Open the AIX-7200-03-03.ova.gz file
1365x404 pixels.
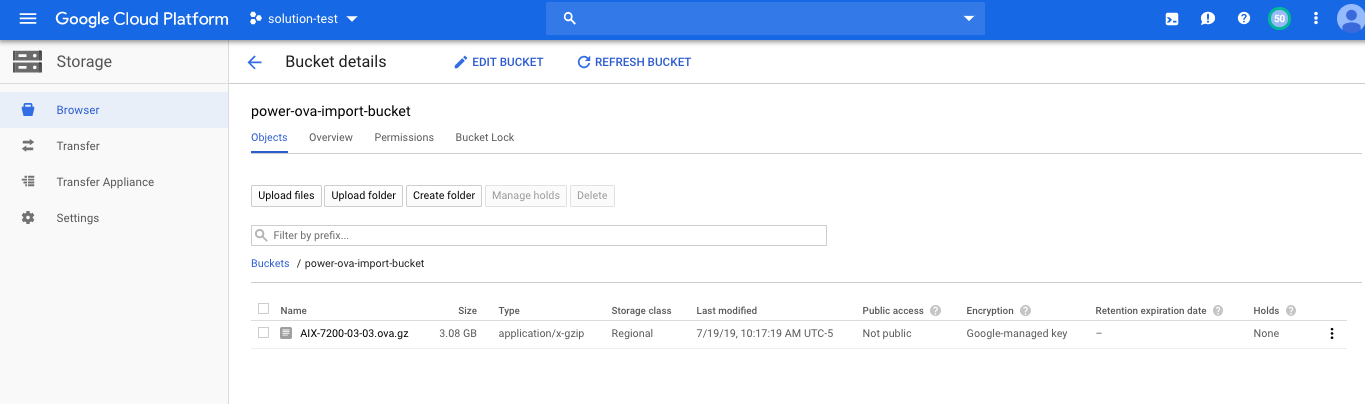pos(354,333)
